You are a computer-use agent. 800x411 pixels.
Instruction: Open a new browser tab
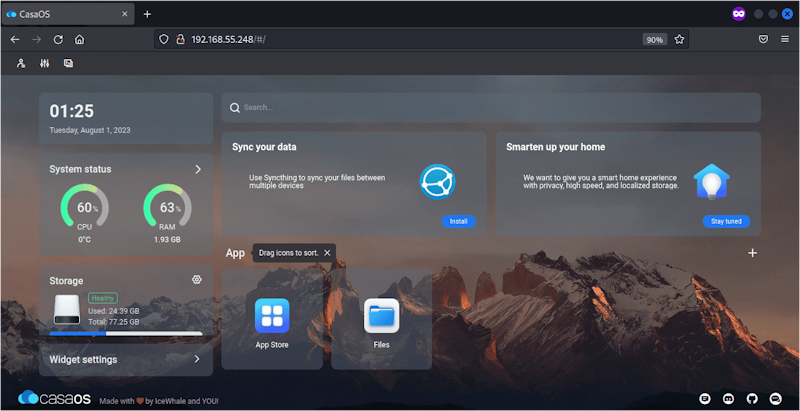click(x=147, y=14)
